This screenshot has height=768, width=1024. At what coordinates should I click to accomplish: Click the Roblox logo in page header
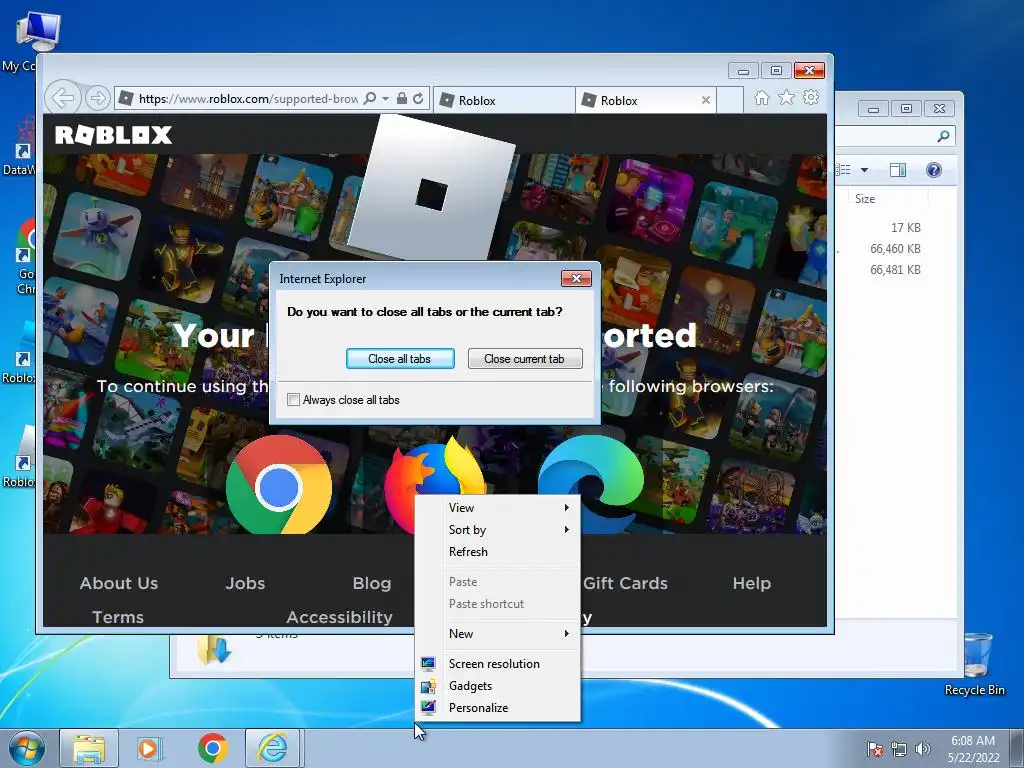(114, 135)
